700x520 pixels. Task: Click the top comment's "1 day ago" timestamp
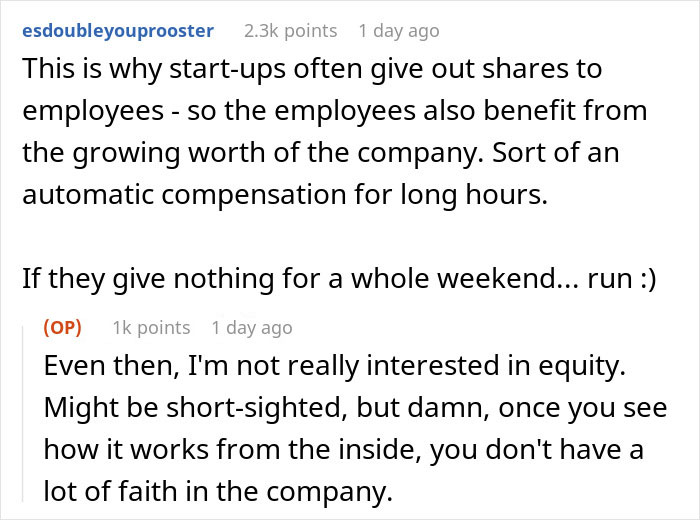[398, 31]
